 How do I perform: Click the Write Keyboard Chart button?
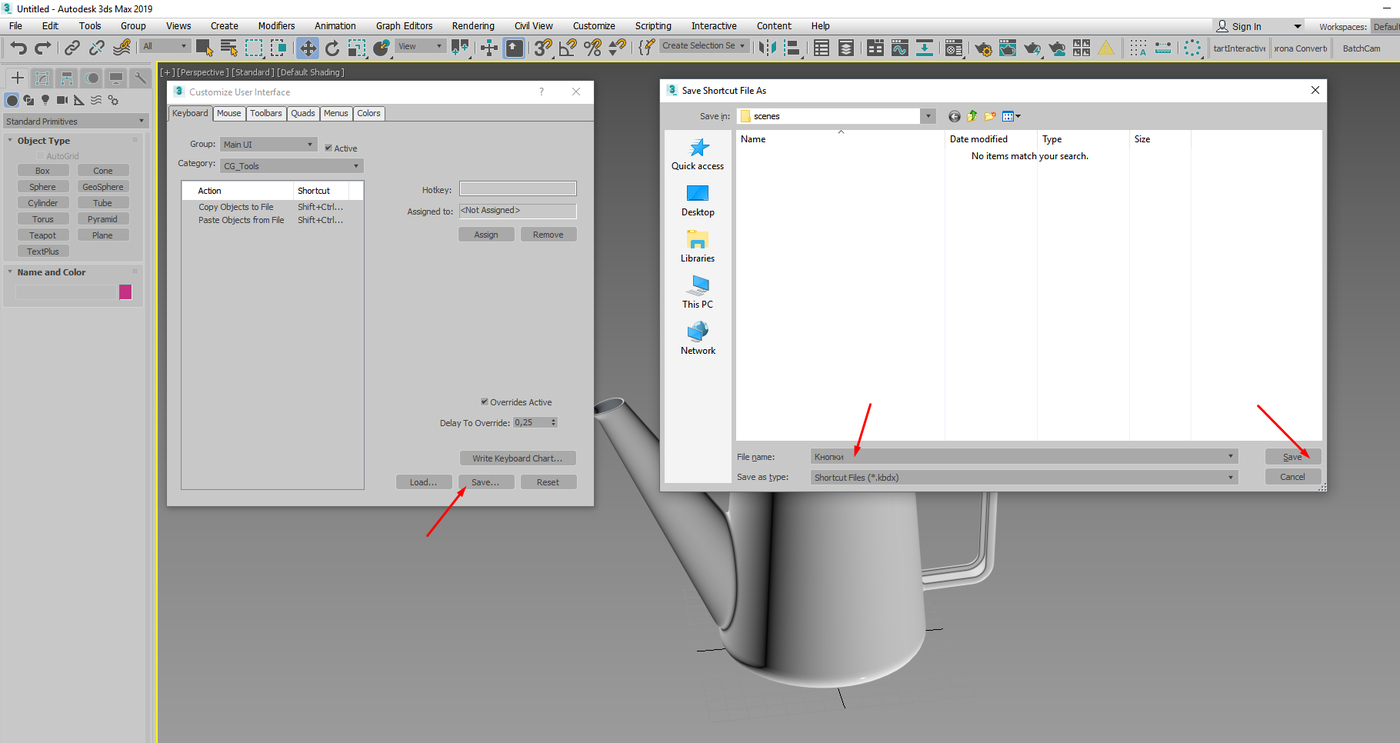(x=518, y=458)
